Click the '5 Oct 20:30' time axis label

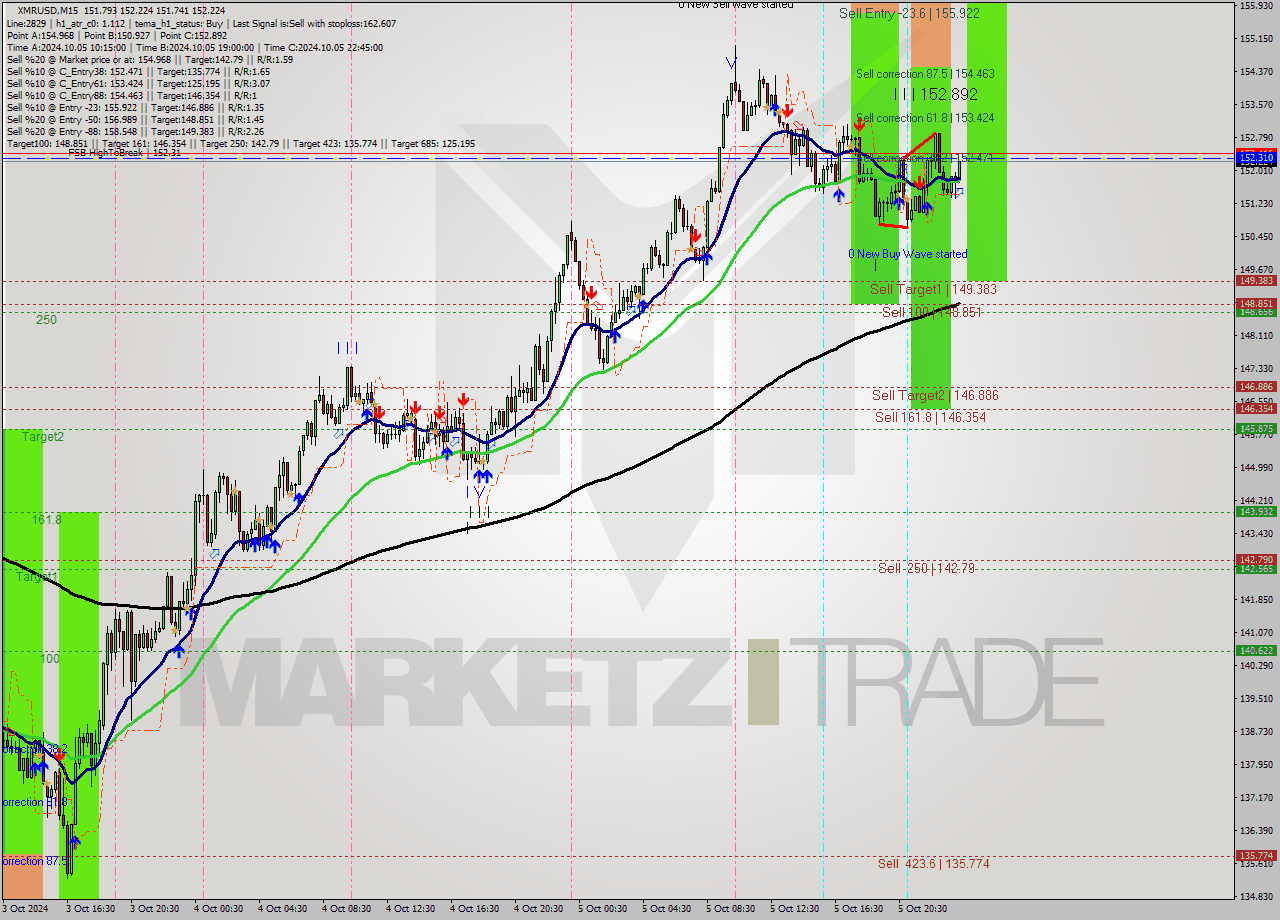(x=924, y=909)
